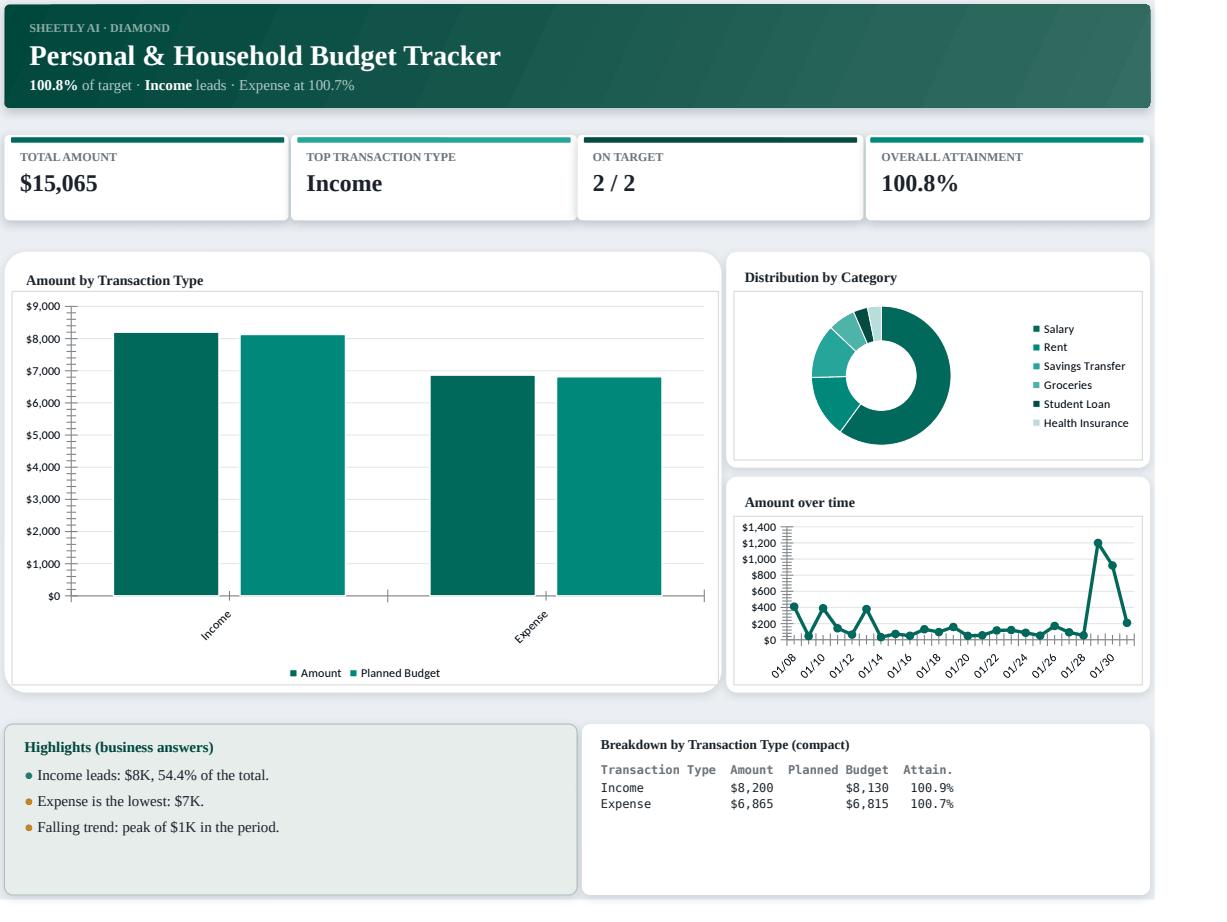Click the Savings Transfer legend swatch
The width and height of the screenshot is (1227, 922).
(1036, 366)
